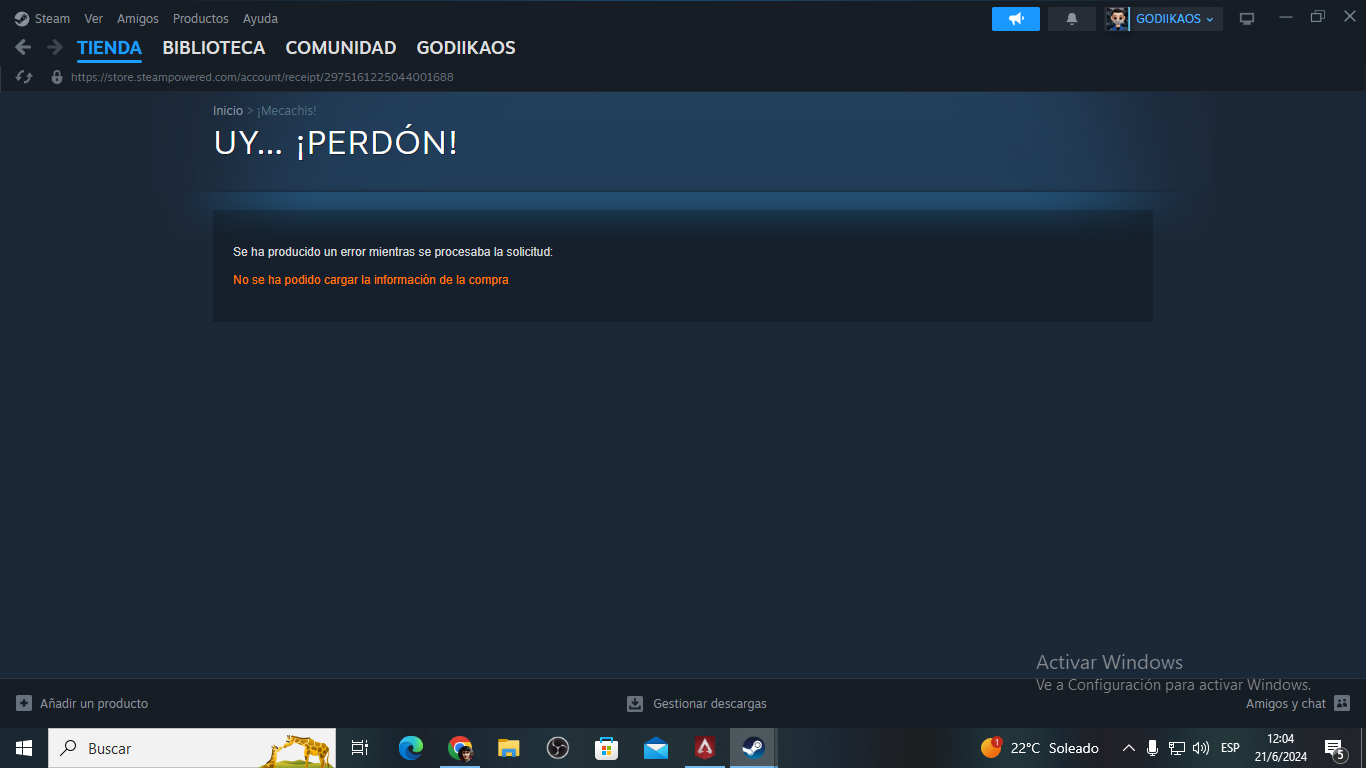Go to the COMUNIDAD tab
This screenshot has height=768, width=1366.
click(340, 47)
